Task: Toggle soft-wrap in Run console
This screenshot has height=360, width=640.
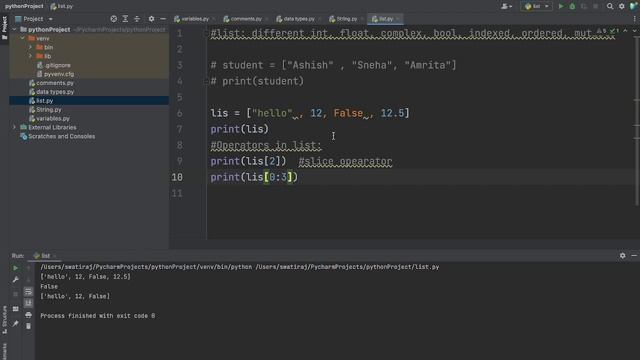Action: (x=28, y=291)
